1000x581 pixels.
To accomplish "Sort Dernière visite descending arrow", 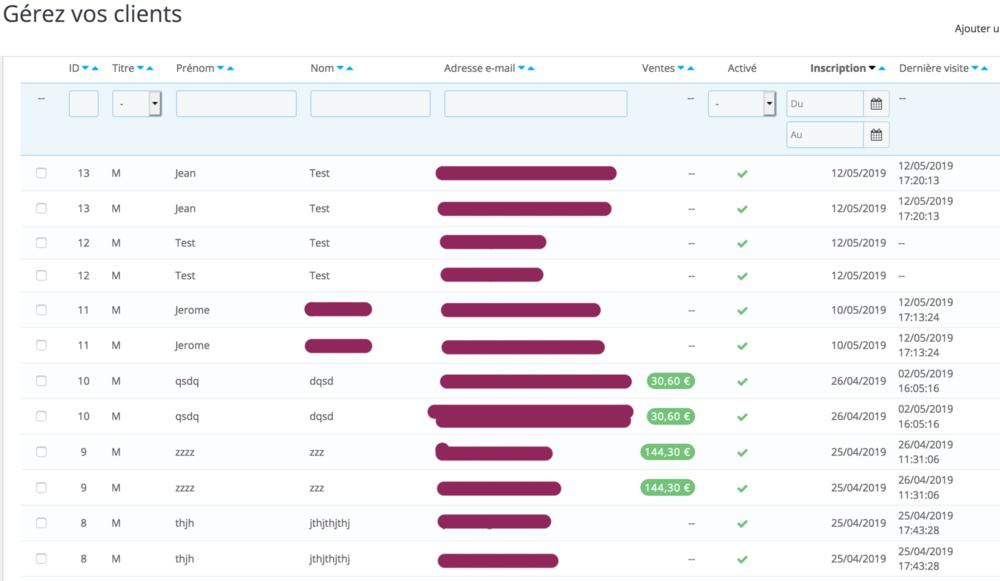I will click(x=974, y=68).
